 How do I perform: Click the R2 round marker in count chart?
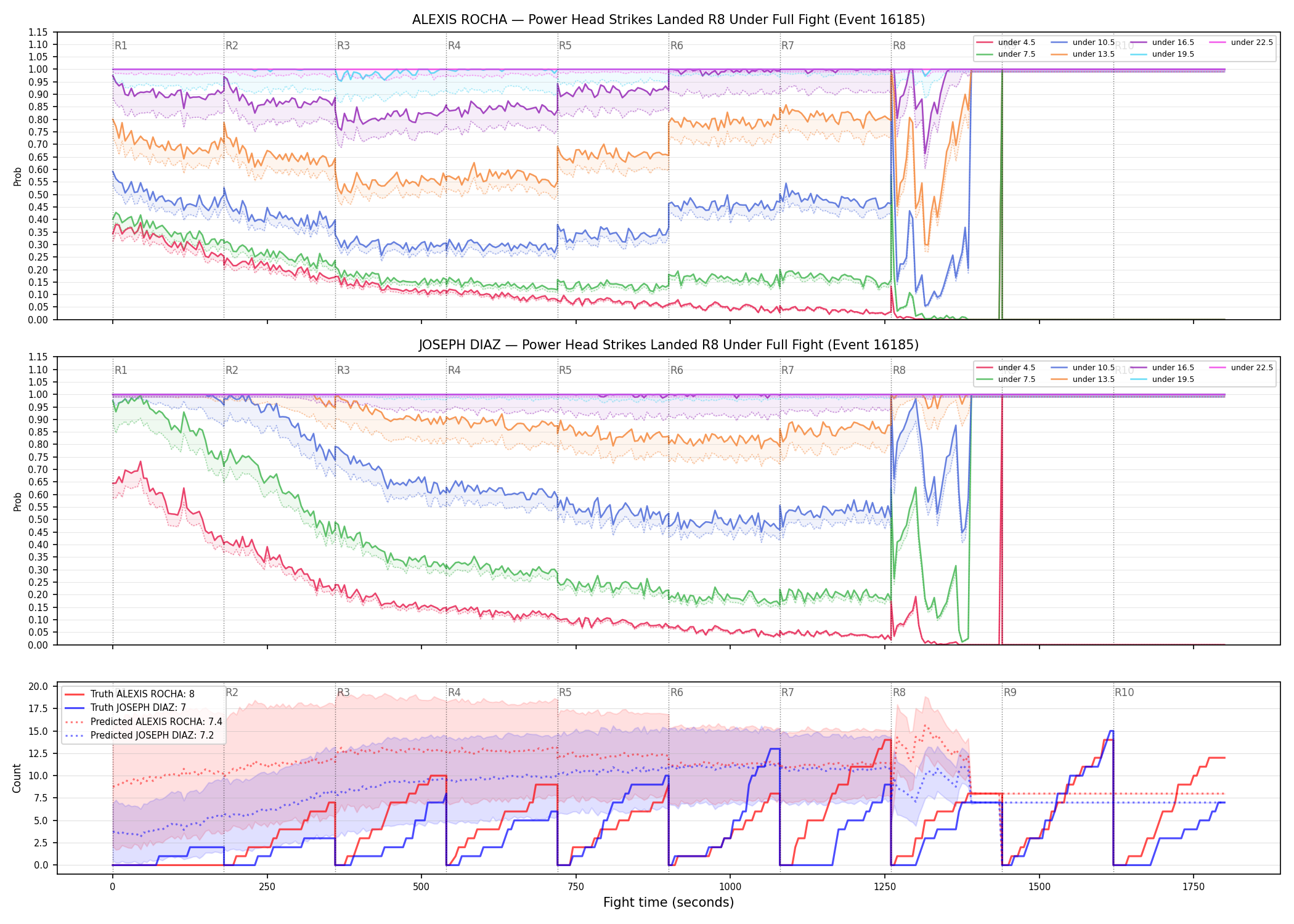pos(232,692)
